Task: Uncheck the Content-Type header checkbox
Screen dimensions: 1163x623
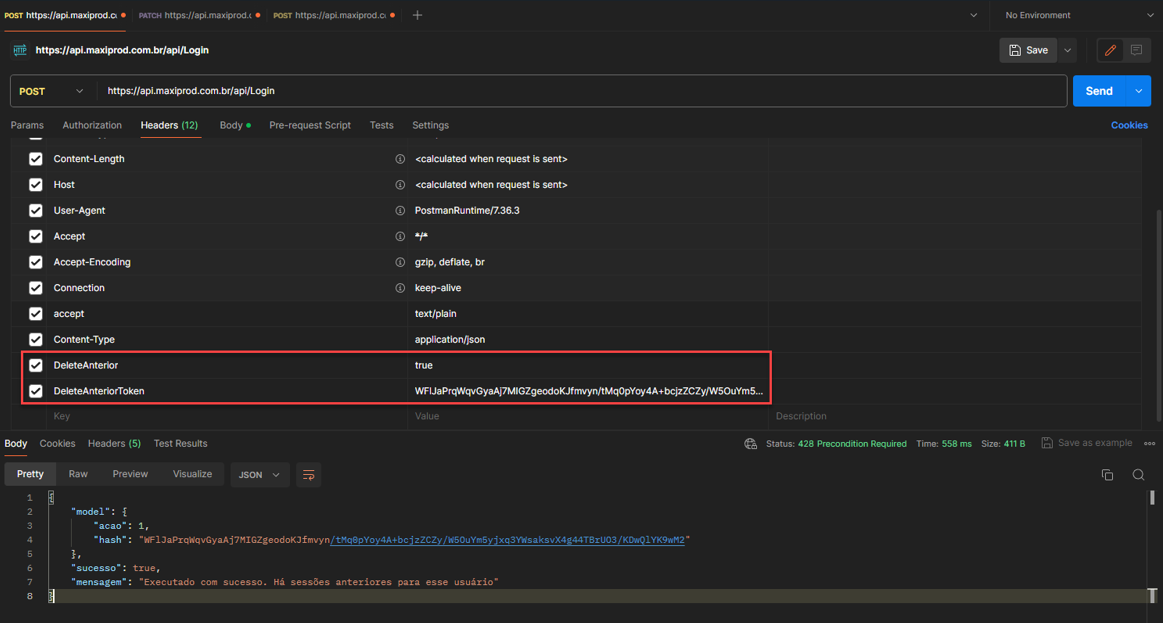Action: pos(36,340)
